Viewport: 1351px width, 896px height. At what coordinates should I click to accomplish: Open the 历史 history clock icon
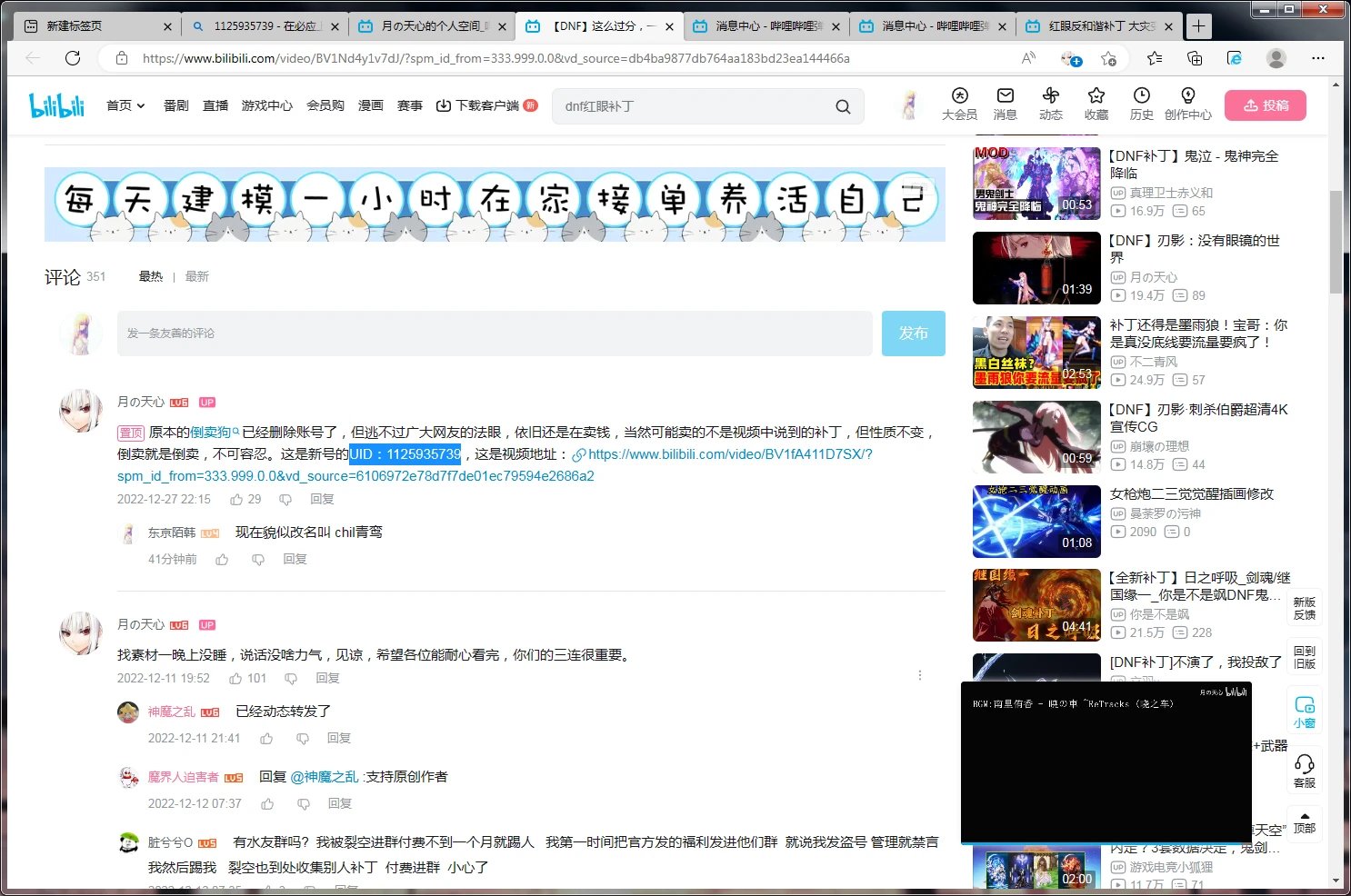pos(1142,104)
